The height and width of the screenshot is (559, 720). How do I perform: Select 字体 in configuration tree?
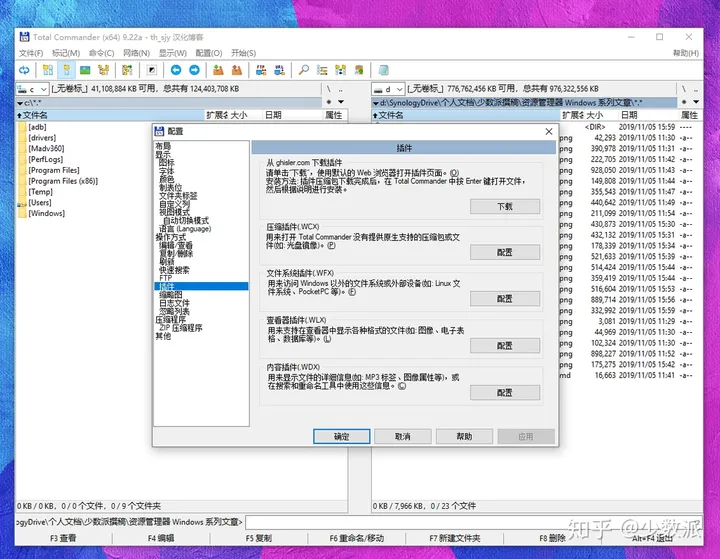167,171
